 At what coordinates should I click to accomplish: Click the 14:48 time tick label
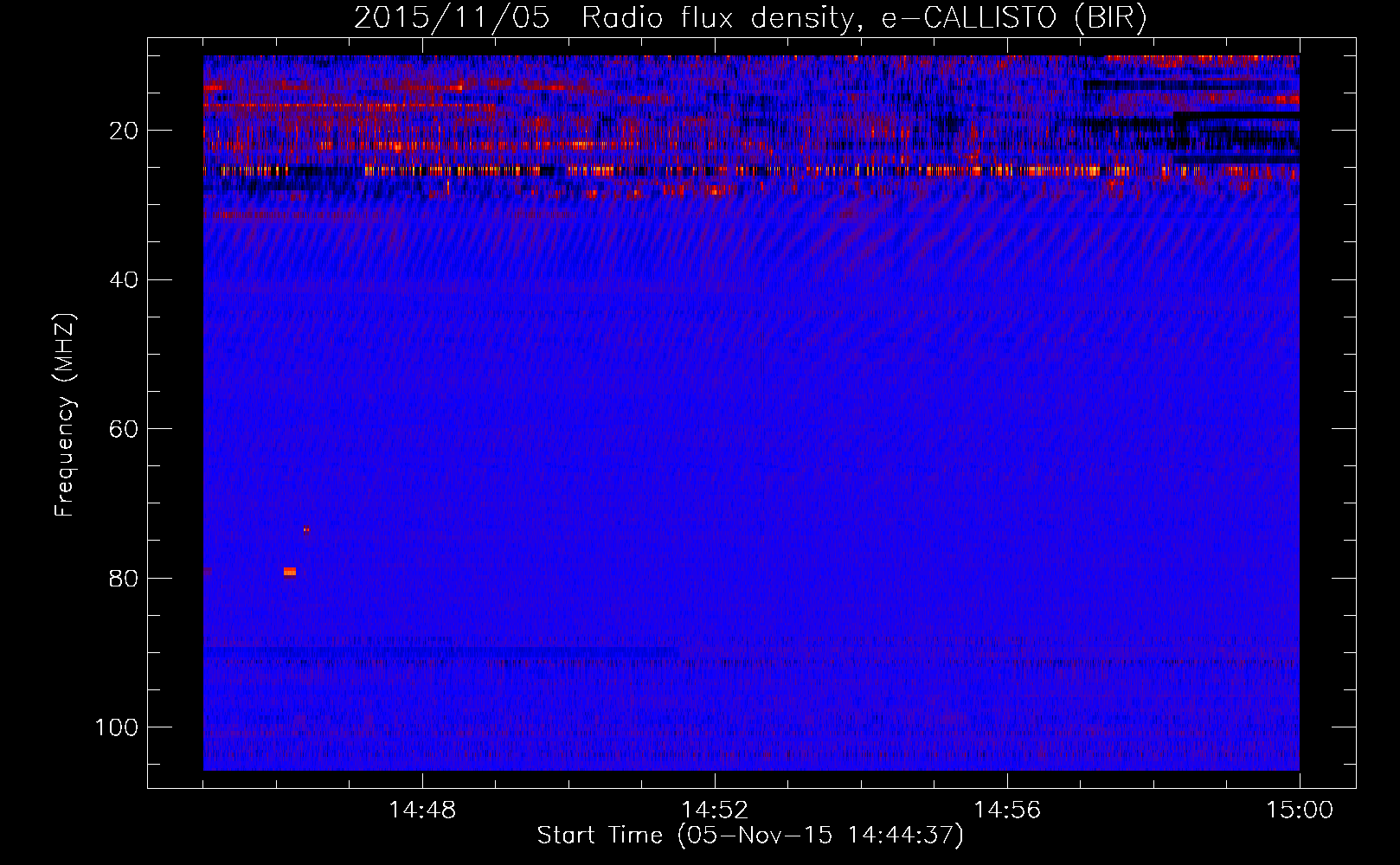pyautogui.click(x=422, y=811)
